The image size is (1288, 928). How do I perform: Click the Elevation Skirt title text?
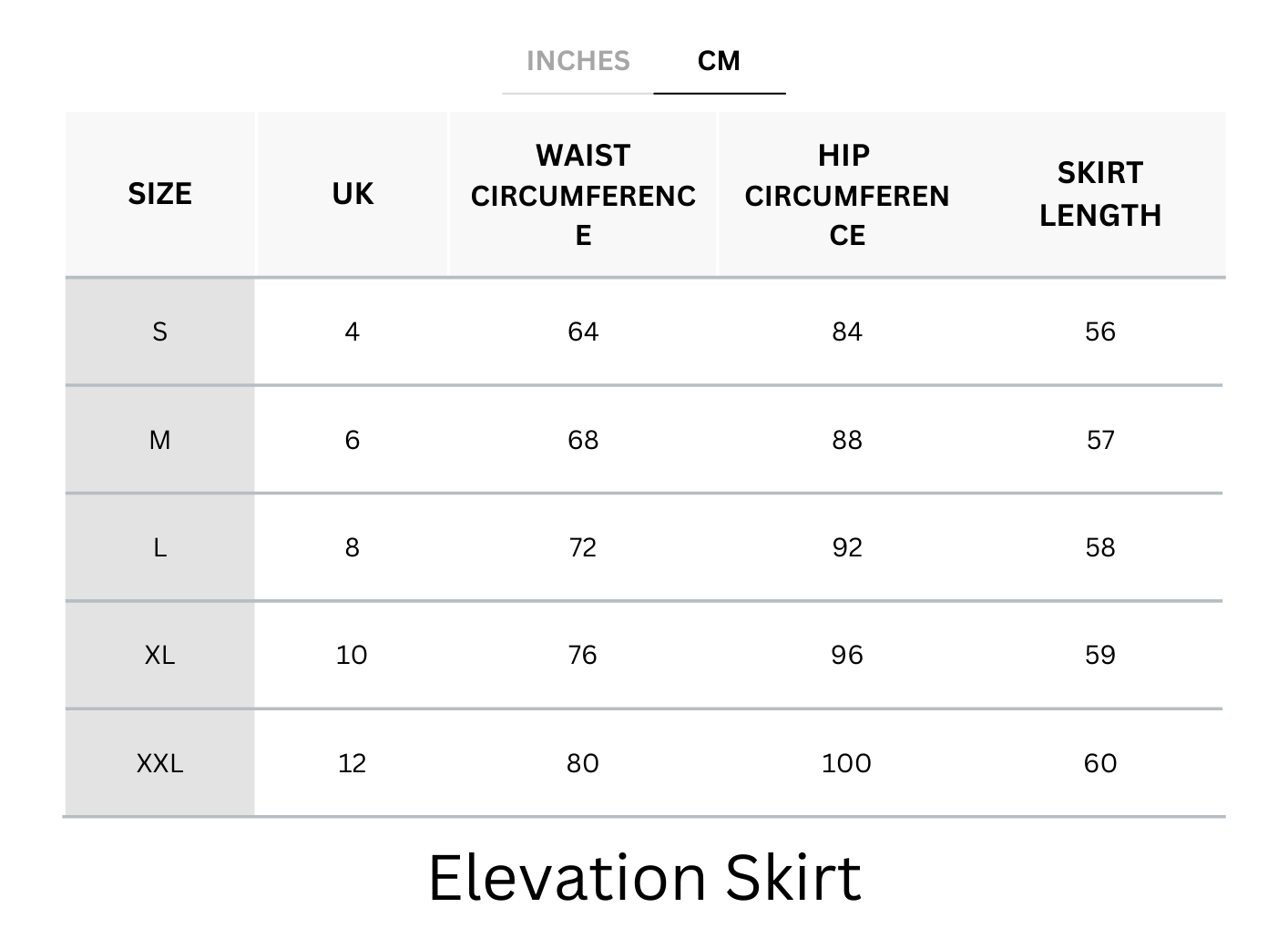(644, 878)
